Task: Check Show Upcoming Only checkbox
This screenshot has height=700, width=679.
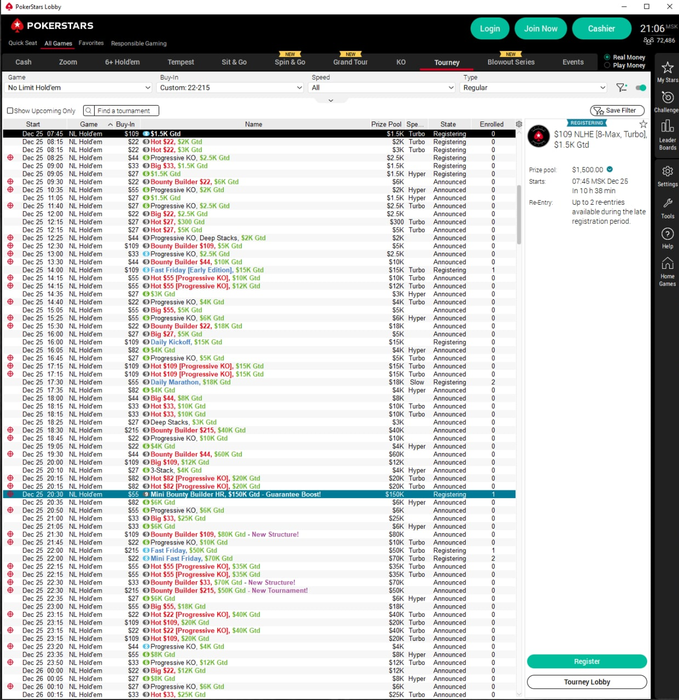Action: point(10,111)
